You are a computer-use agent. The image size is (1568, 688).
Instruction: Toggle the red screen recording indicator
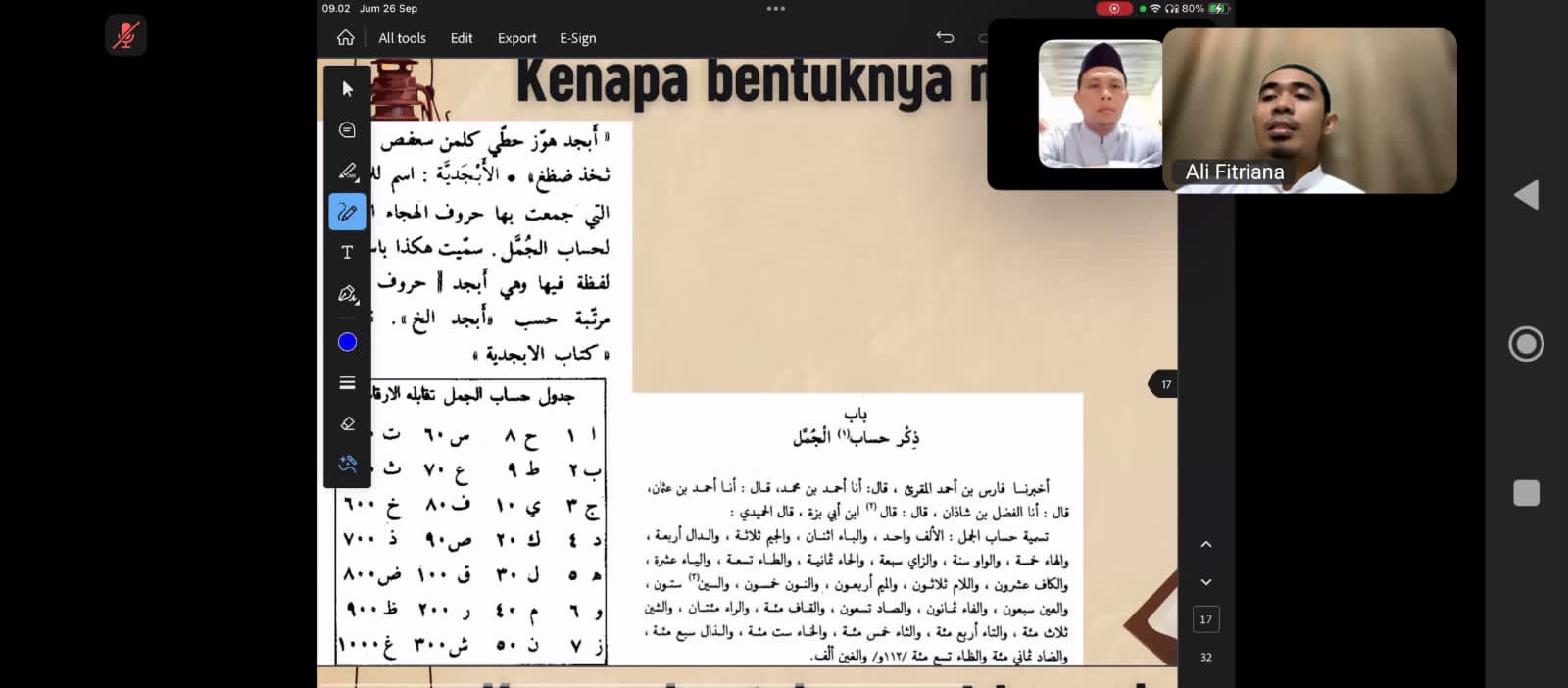pos(1113,9)
